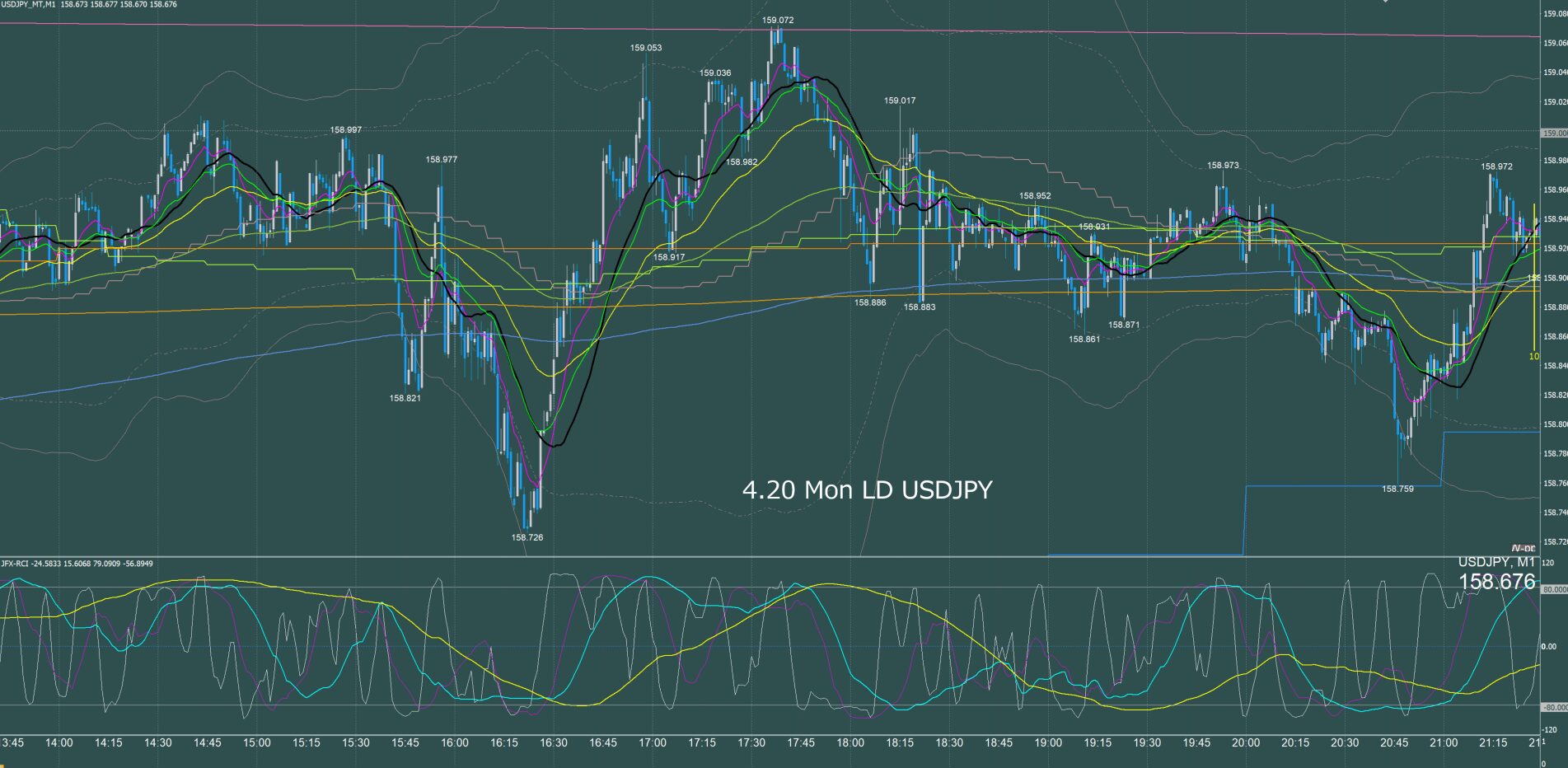Click the 18:00 time axis label

[850, 742]
